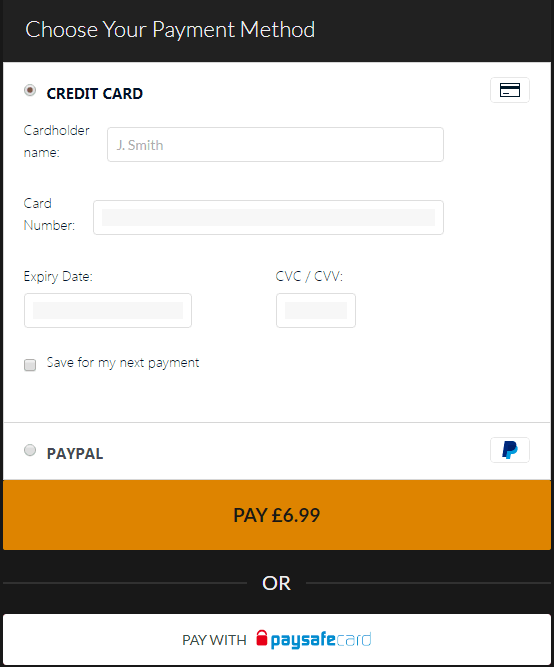The height and width of the screenshot is (667, 554).
Task: Click the Cardholder name input field
Action: pos(275,145)
